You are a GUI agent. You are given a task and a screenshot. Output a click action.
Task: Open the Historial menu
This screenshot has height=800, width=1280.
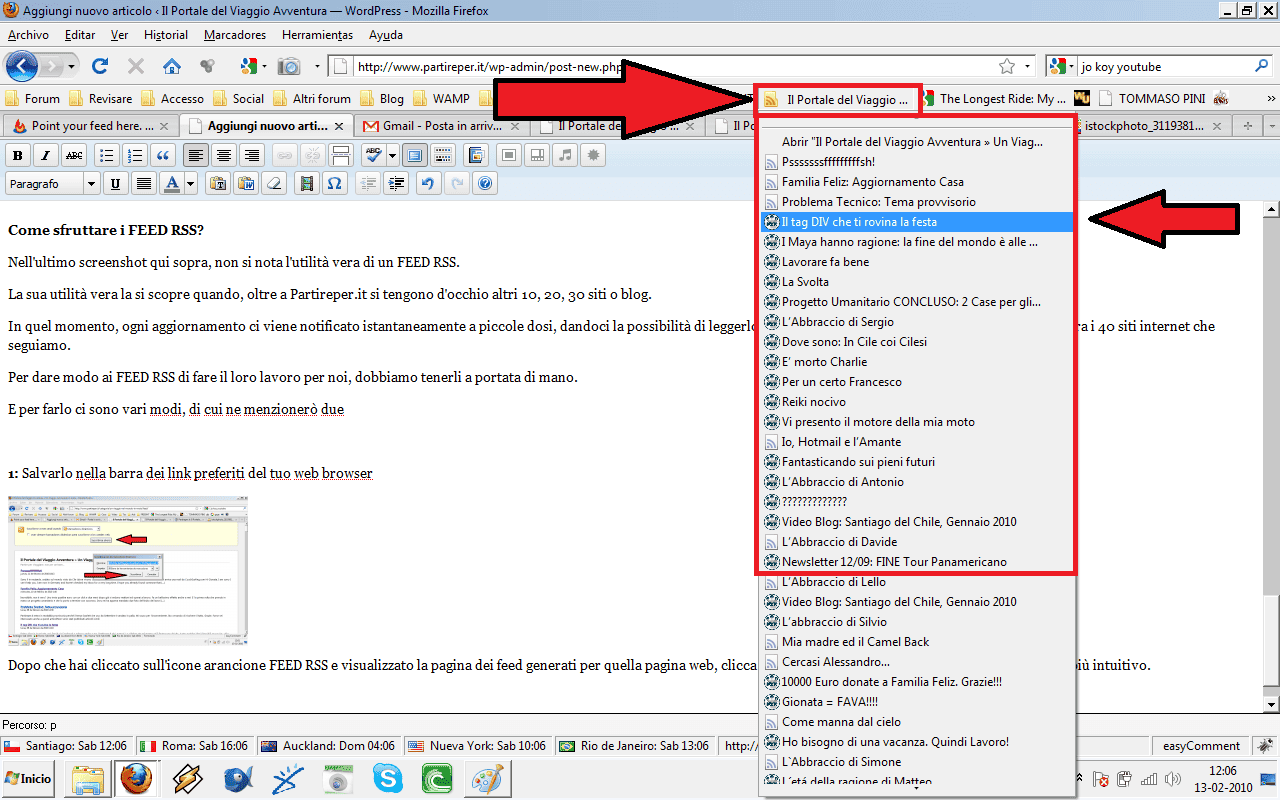point(166,35)
